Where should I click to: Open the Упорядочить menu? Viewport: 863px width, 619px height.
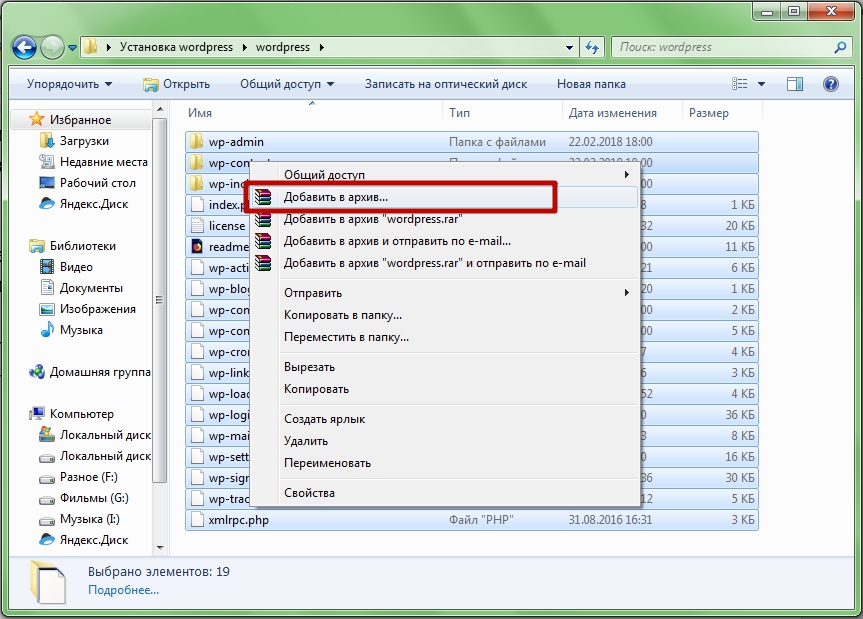[69, 84]
